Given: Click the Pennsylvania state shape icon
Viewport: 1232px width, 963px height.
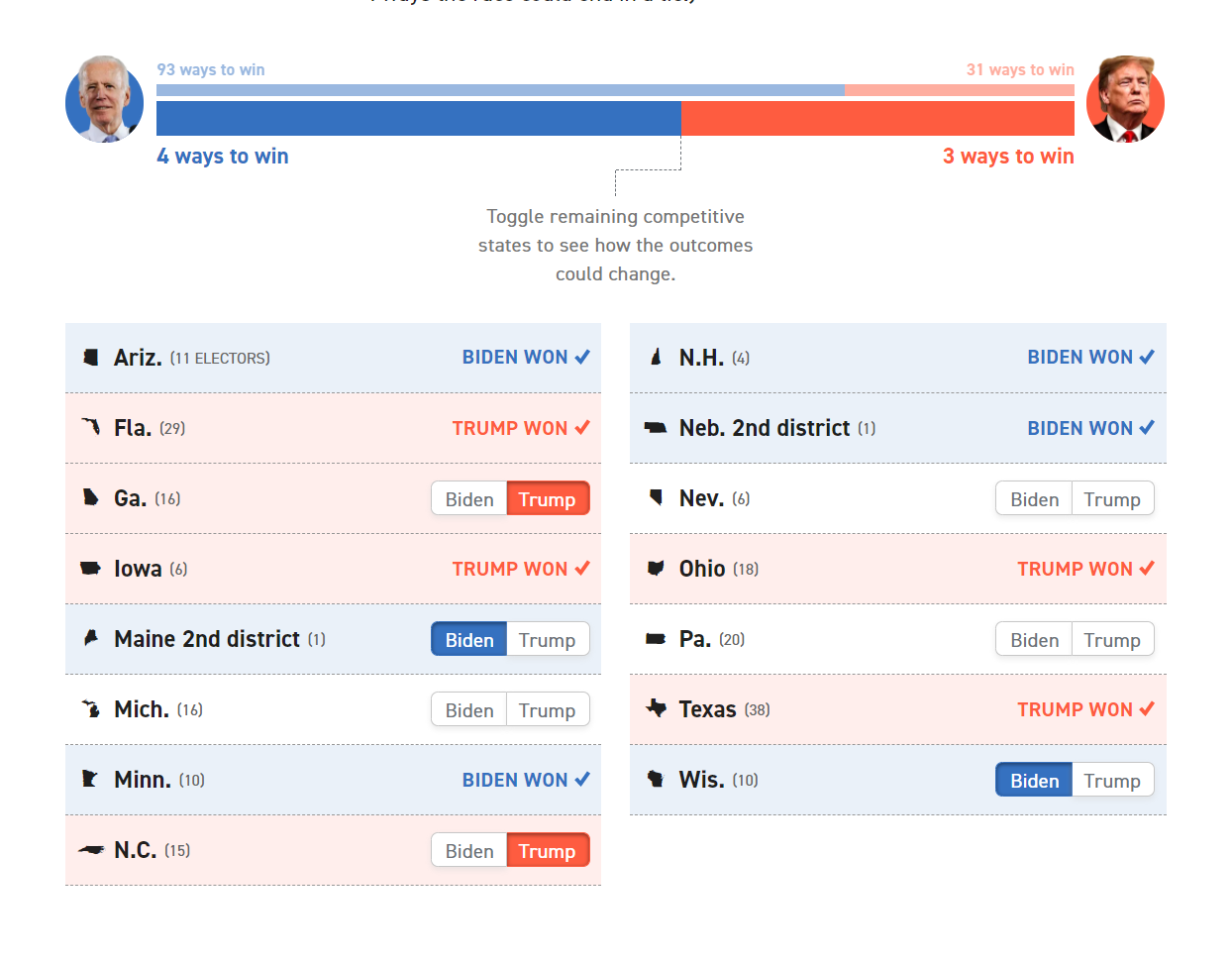Looking at the screenshot, I should (x=656, y=639).
